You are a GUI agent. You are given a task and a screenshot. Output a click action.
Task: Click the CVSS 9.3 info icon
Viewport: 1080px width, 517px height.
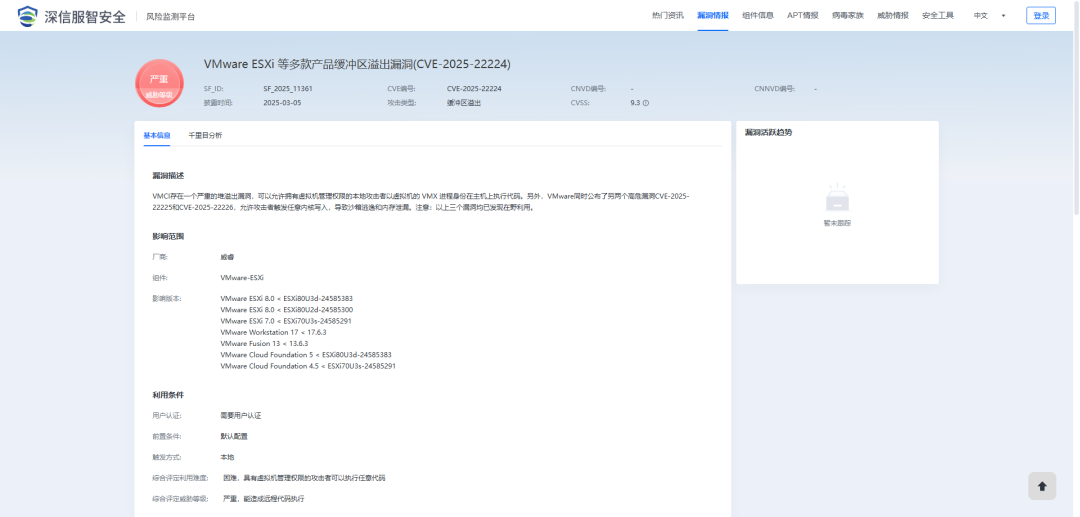coord(646,103)
